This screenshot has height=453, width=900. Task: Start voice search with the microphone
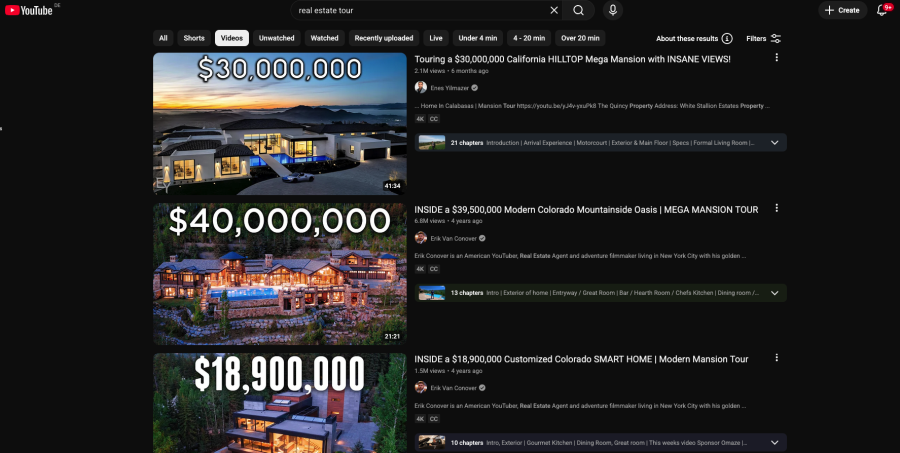tap(612, 10)
